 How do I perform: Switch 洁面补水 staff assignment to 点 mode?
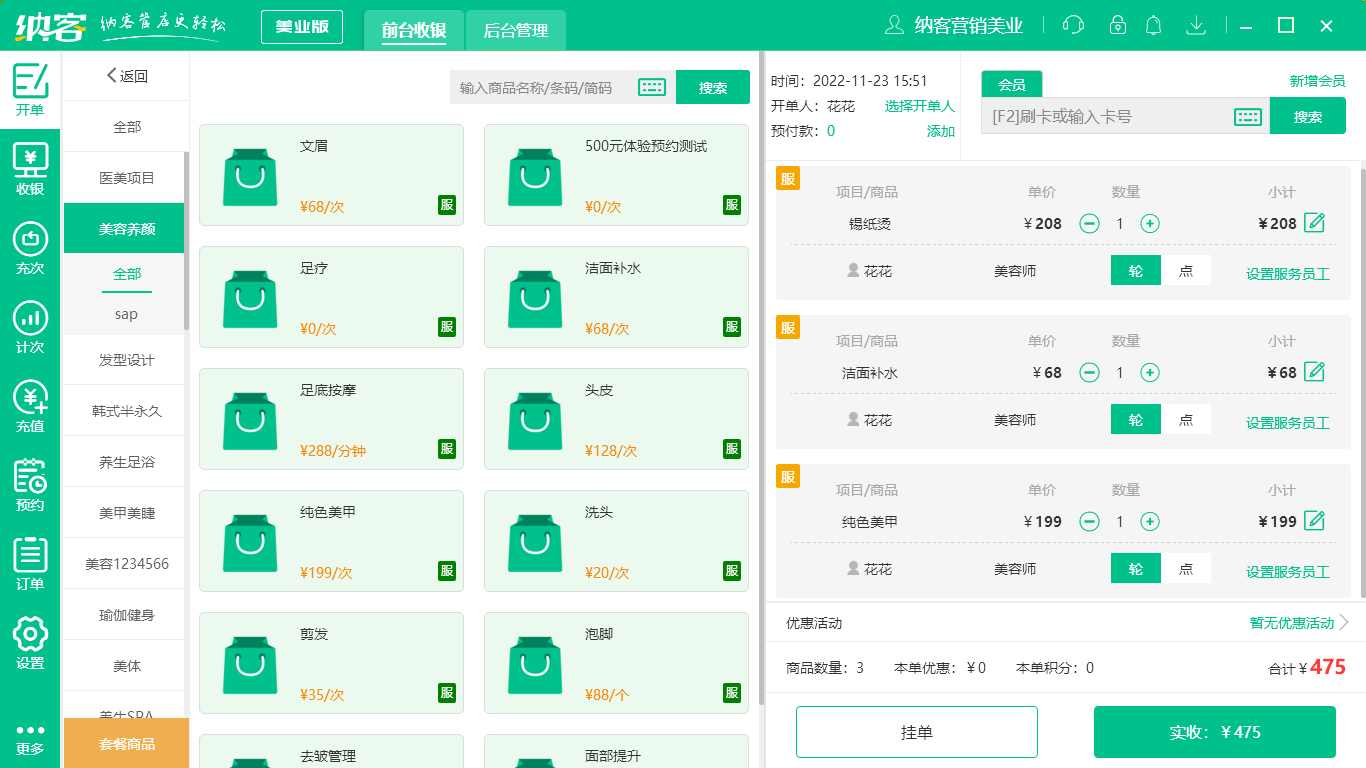(x=1187, y=419)
